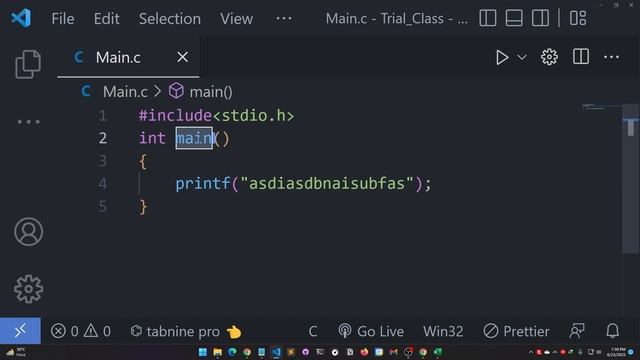
Task: Open notifications bell in status bar
Action: 612,331
